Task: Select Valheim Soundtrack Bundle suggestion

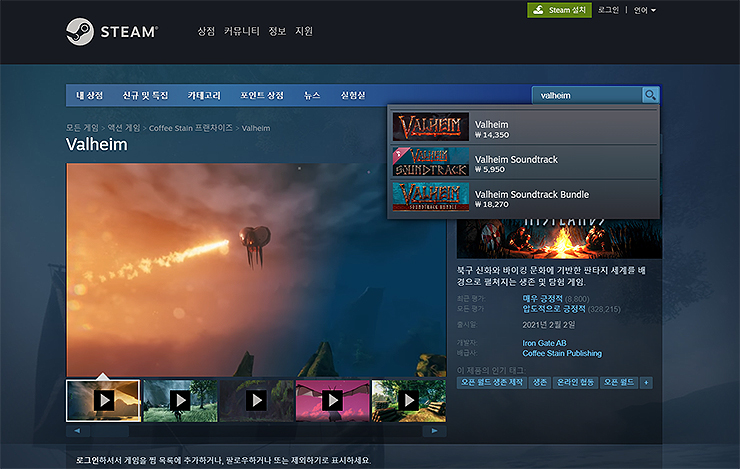Action: click(x=524, y=197)
